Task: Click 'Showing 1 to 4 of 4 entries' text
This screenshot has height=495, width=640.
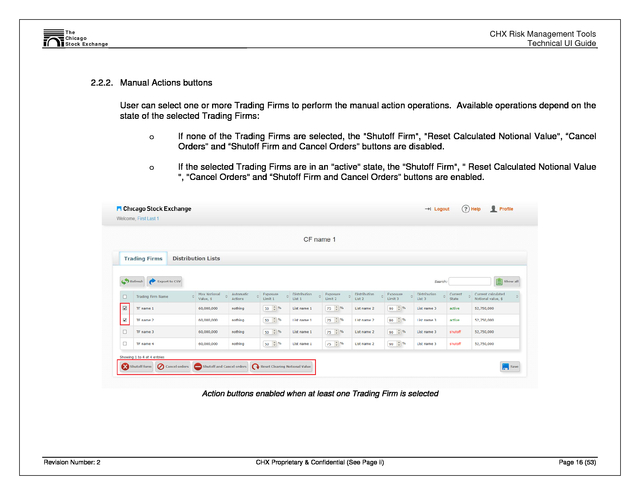Action: click(x=142, y=357)
